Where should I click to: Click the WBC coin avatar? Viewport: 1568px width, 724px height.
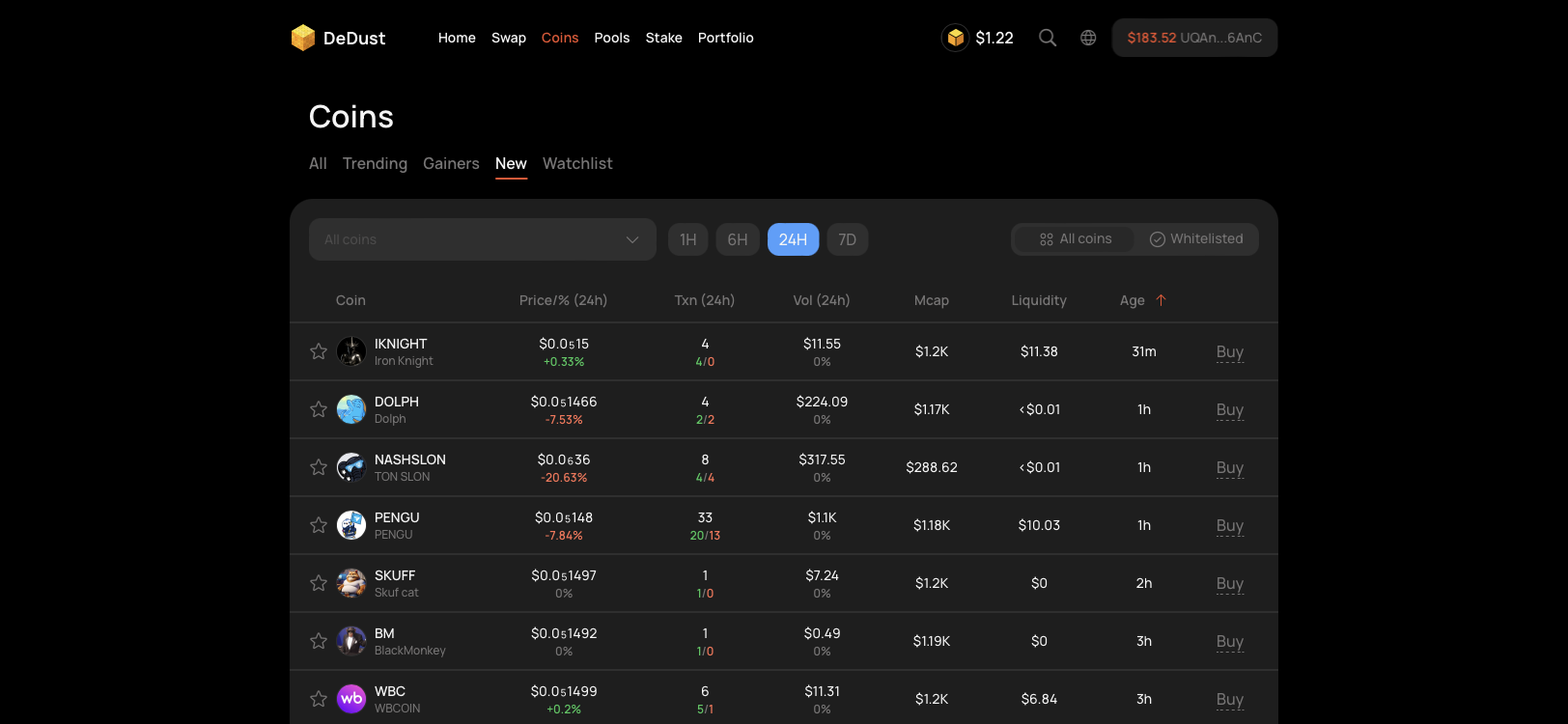tap(351, 699)
